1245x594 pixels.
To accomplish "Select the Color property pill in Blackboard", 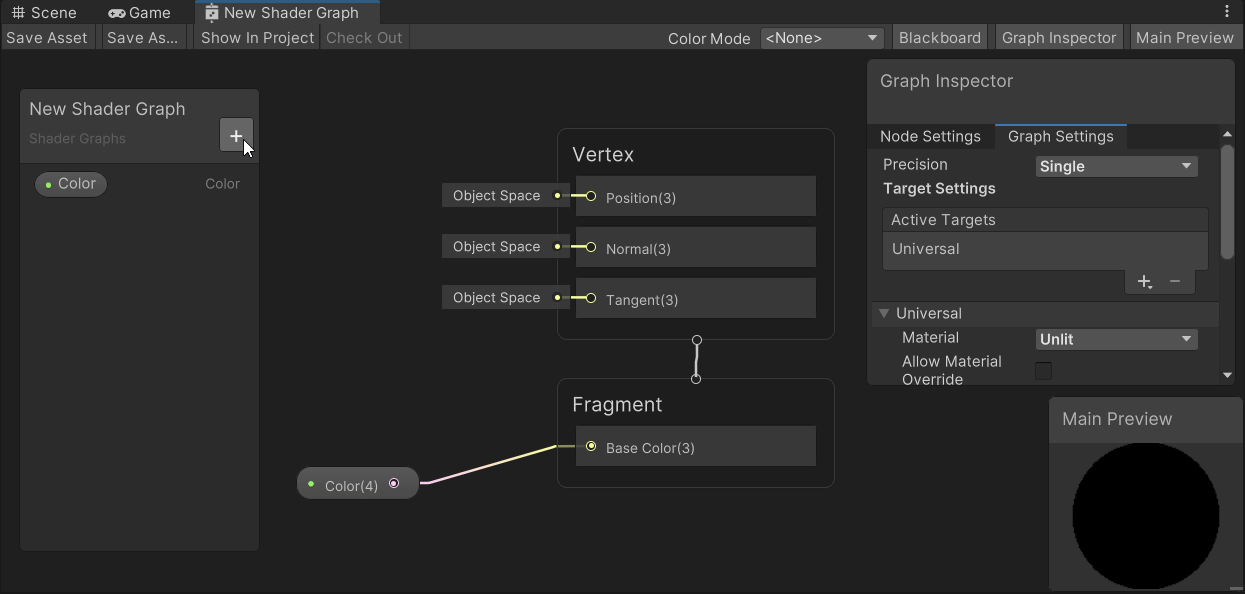I will (71, 184).
